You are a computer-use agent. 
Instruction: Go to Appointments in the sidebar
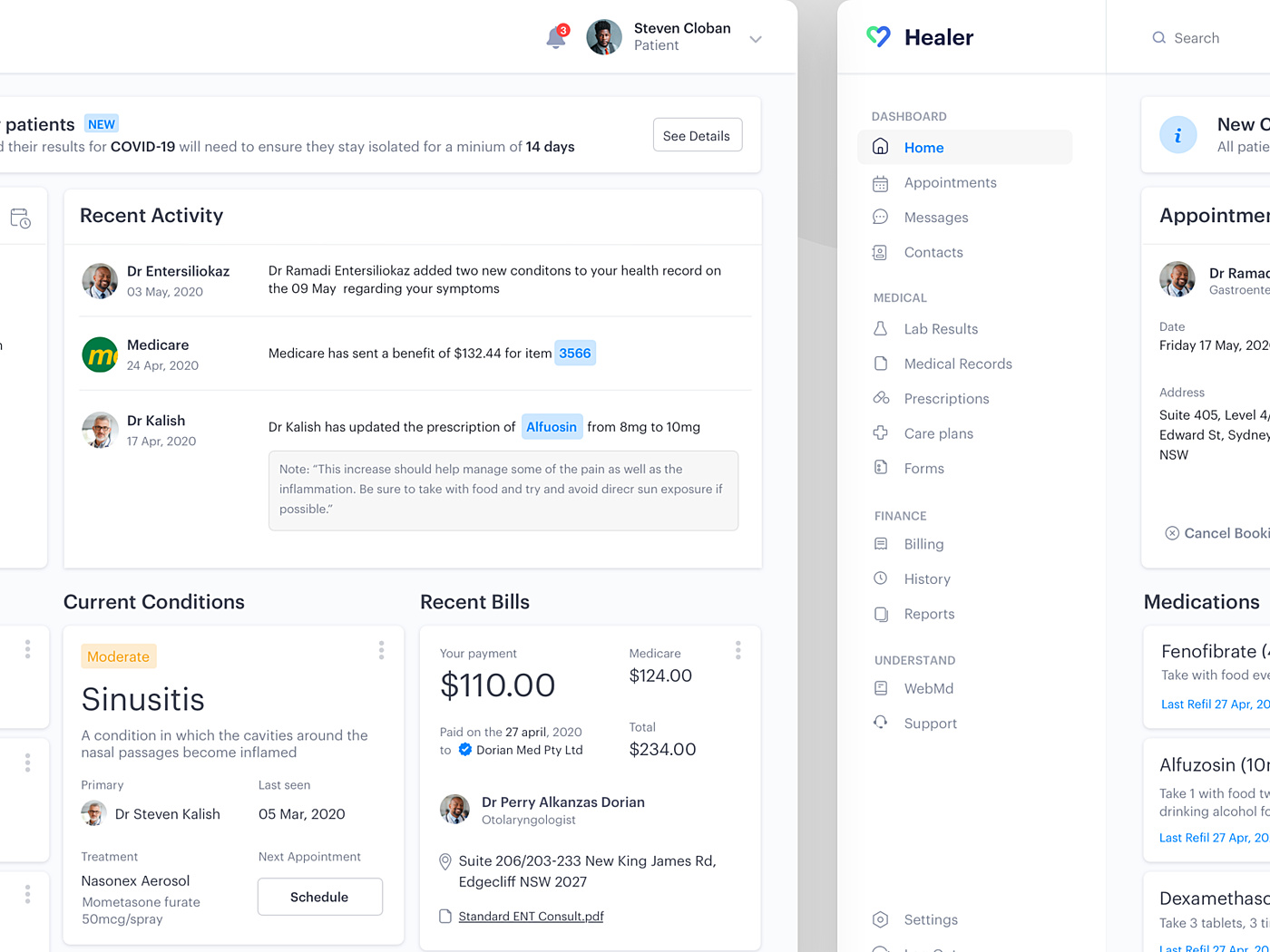point(950,182)
